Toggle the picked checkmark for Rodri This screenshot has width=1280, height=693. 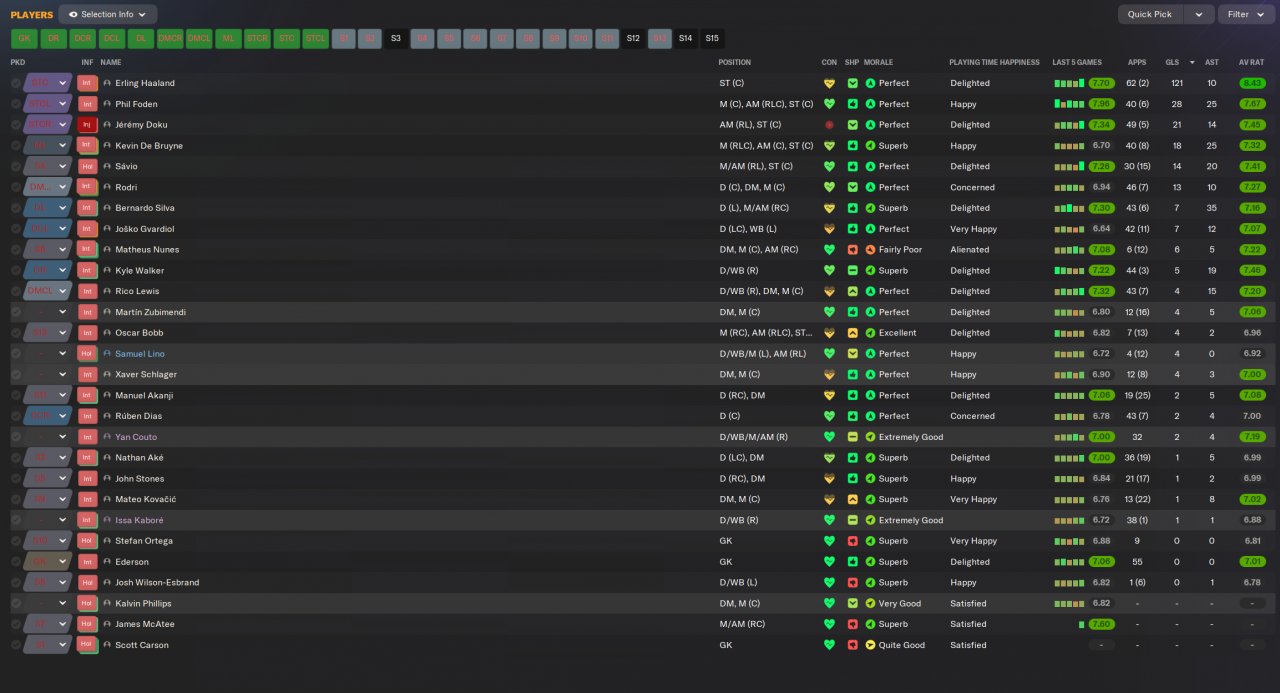coord(16,187)
